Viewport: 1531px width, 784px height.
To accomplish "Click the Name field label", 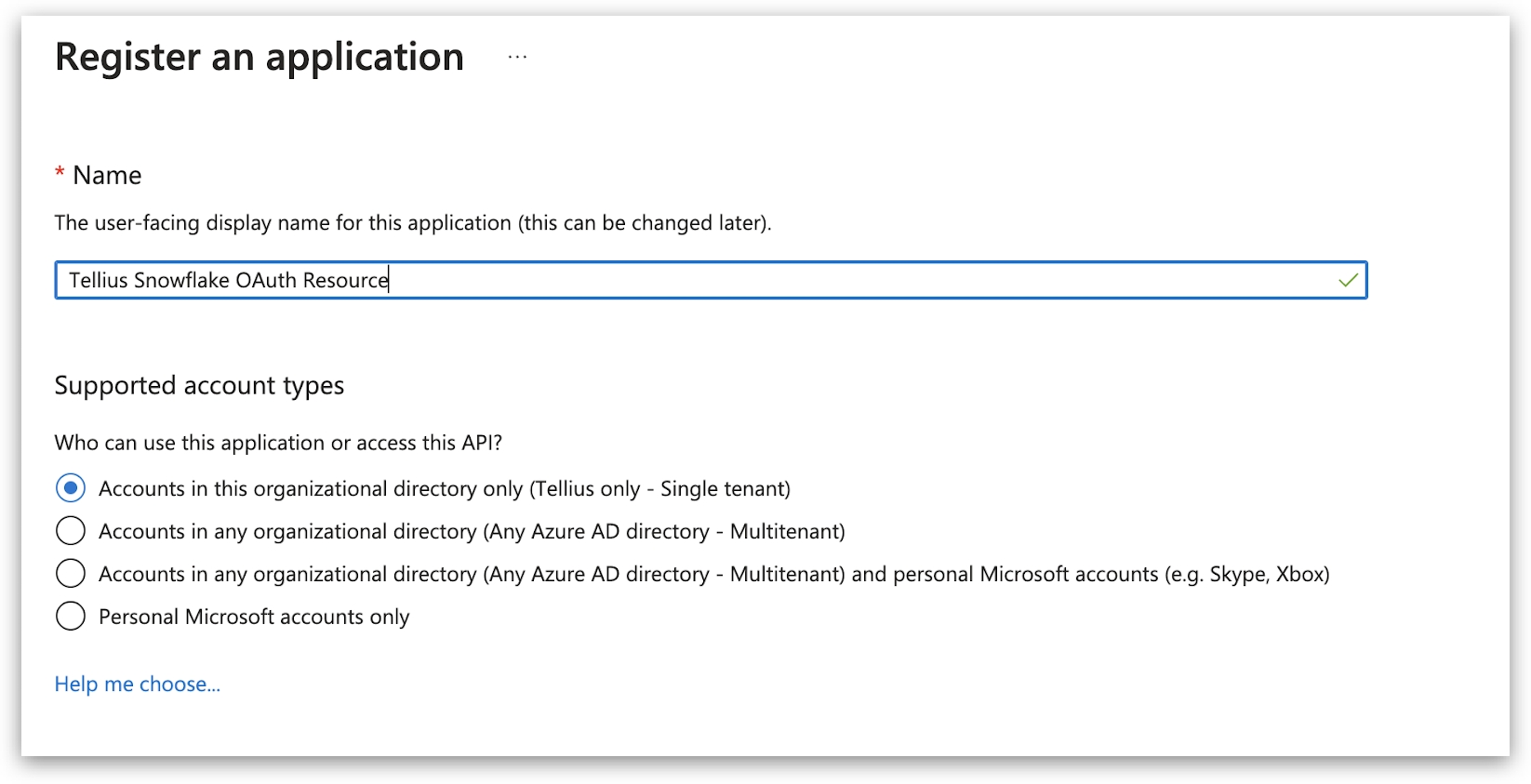I will 107,176.
